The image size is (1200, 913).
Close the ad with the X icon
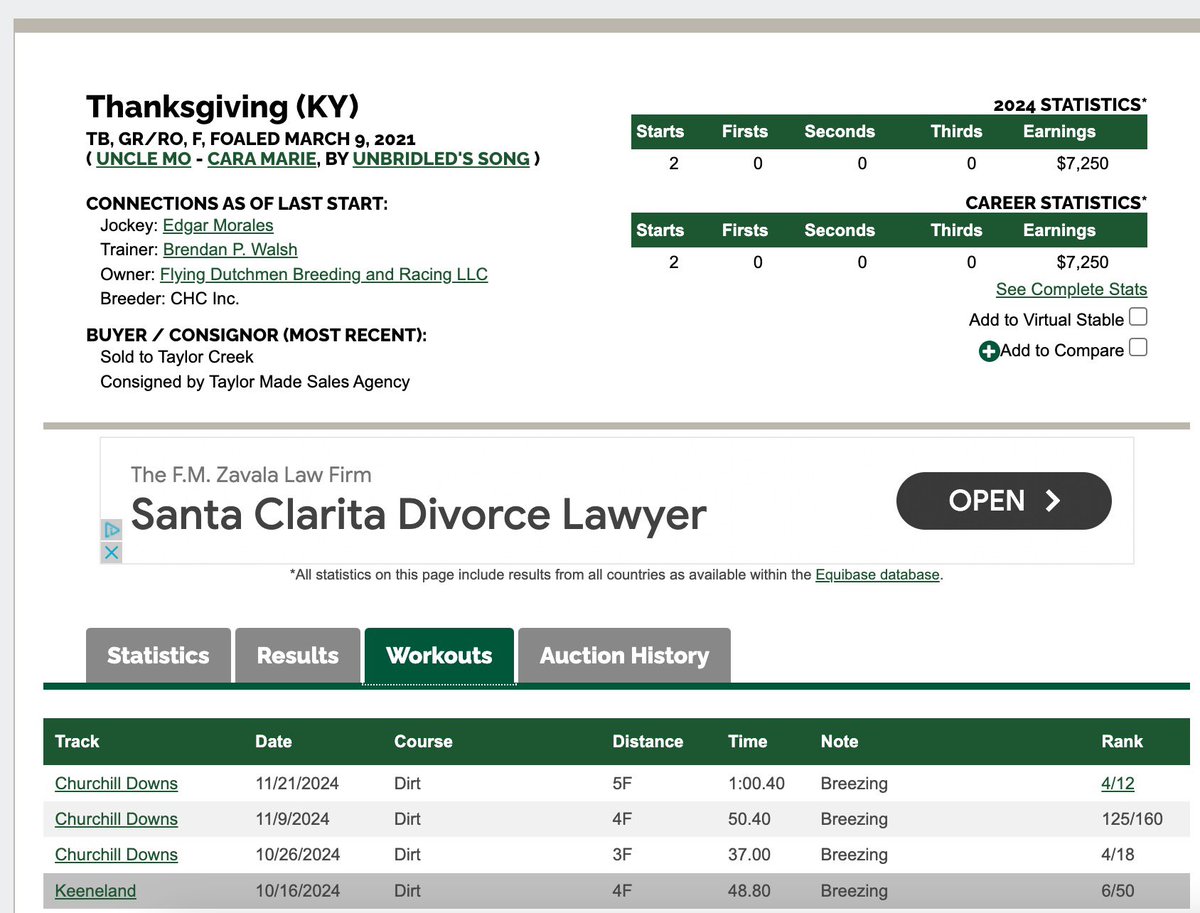tap(112, 552)
